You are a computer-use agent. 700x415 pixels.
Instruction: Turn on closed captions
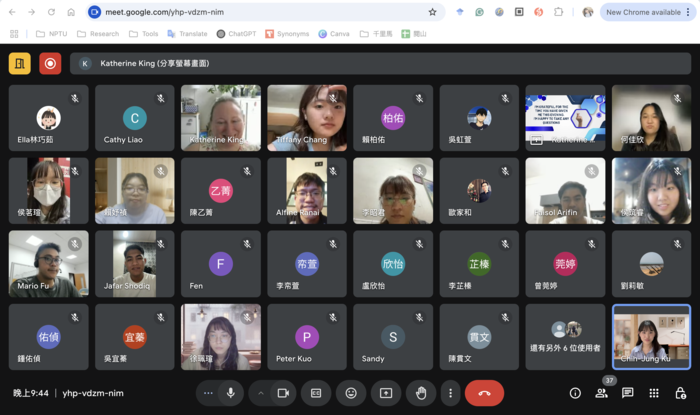point(316,393)
